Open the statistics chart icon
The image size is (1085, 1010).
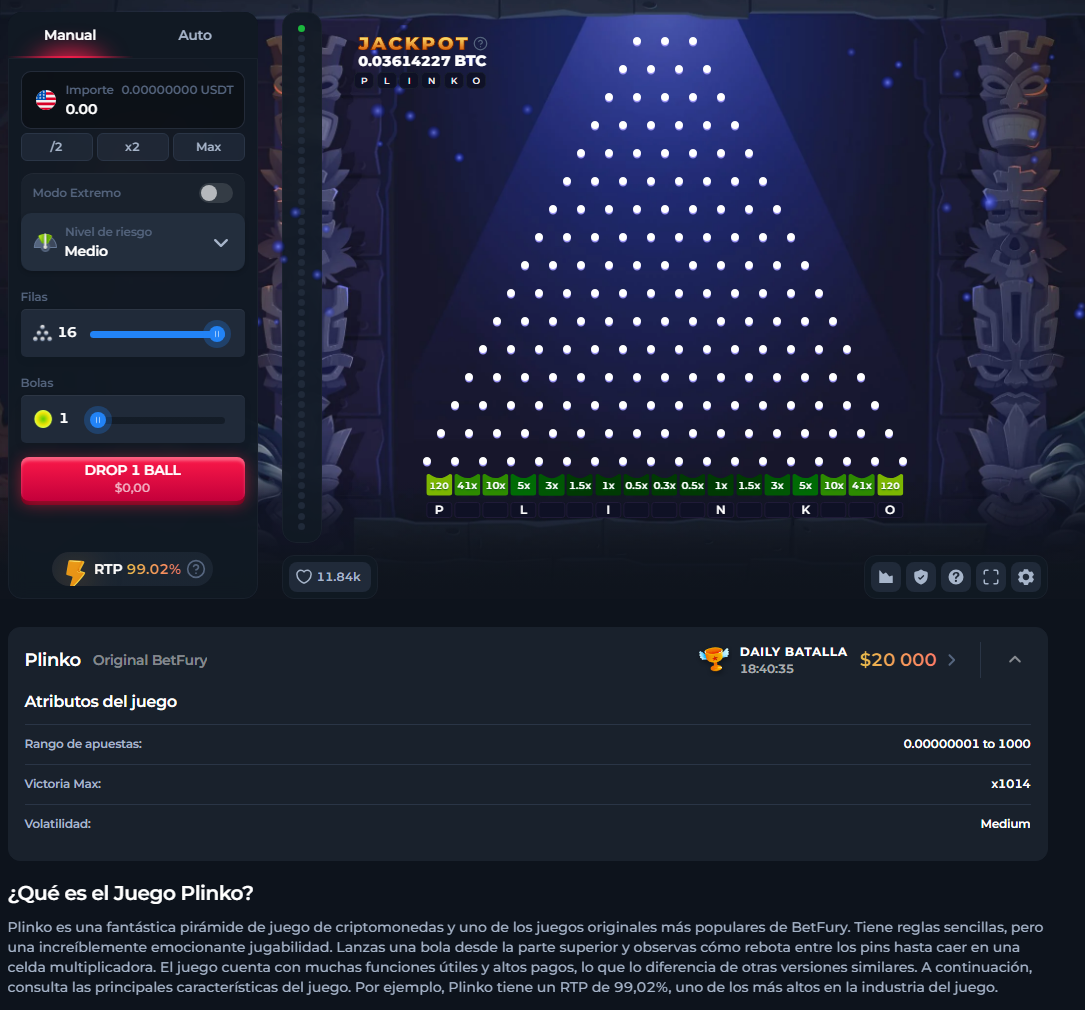886,577
